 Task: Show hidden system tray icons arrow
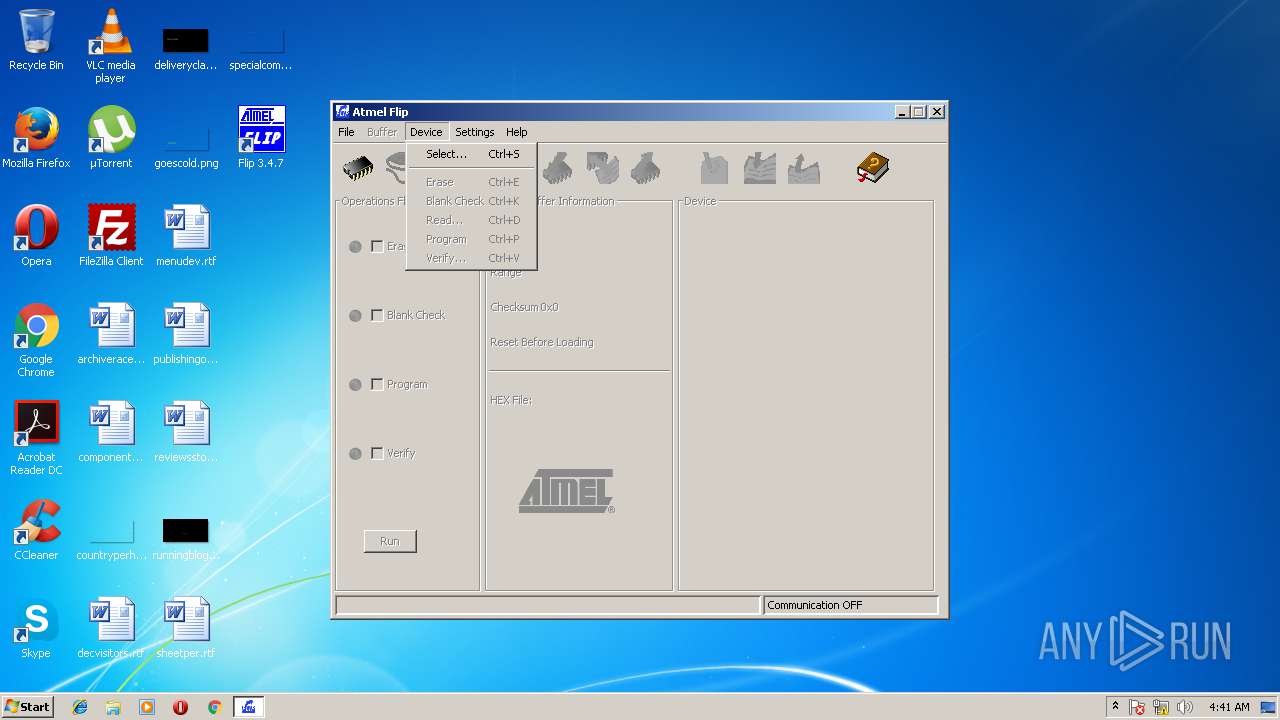(x=1115, y=707)
